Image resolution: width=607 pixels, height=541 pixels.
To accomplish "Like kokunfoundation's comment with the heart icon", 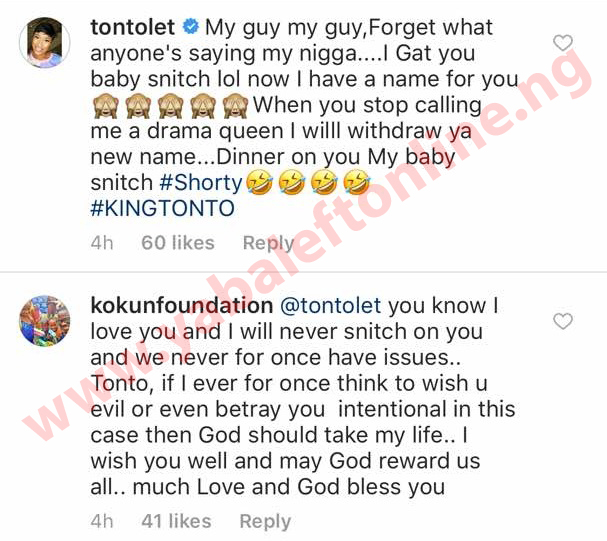I will click(x=562, y=321).
